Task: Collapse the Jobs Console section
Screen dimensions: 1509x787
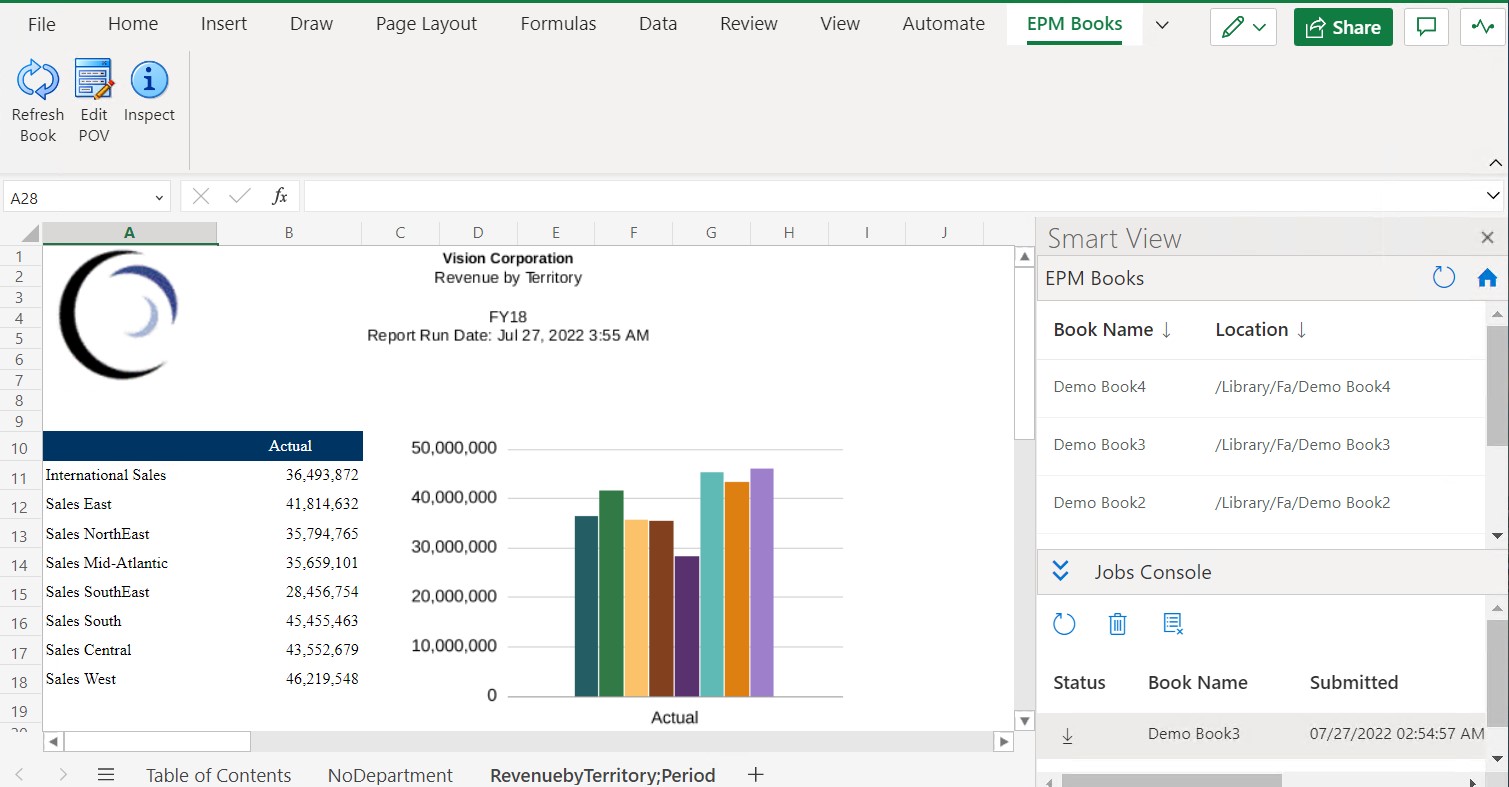Action: click(x=1060, y=571)
